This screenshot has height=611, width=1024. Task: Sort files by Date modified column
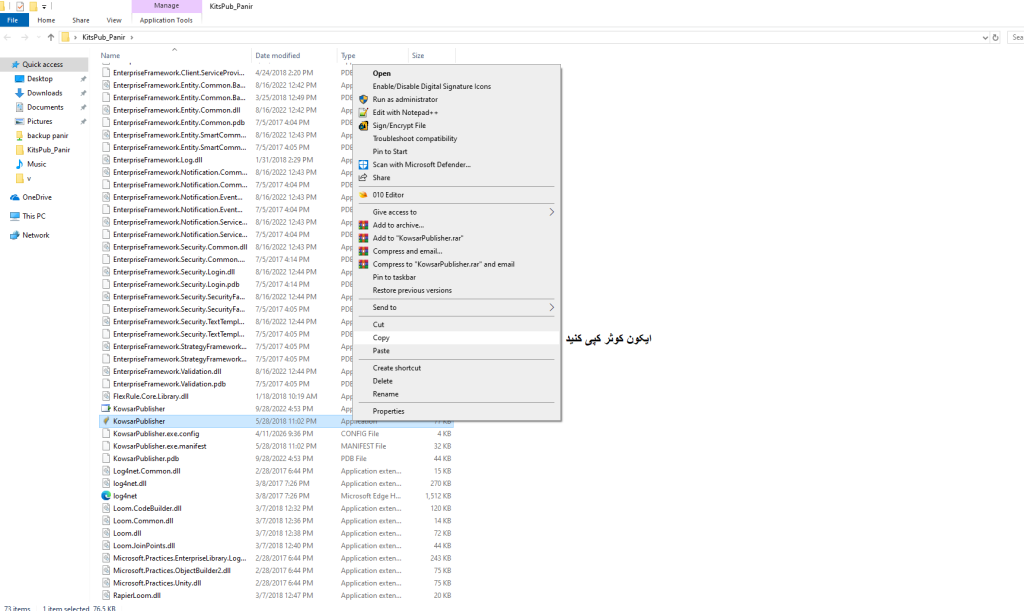pyautogui.click(x=277, y=56)
